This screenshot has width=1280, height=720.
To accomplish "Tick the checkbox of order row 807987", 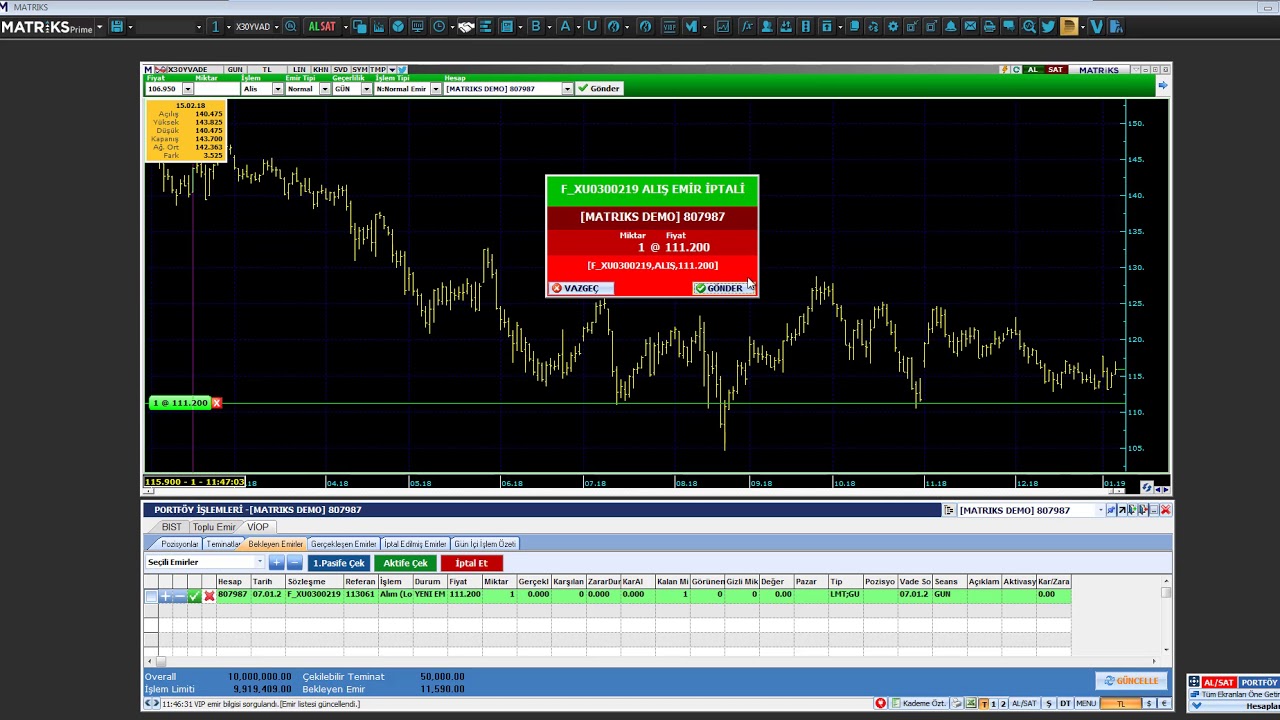I will pyautogui.click(x=151, y=596).
